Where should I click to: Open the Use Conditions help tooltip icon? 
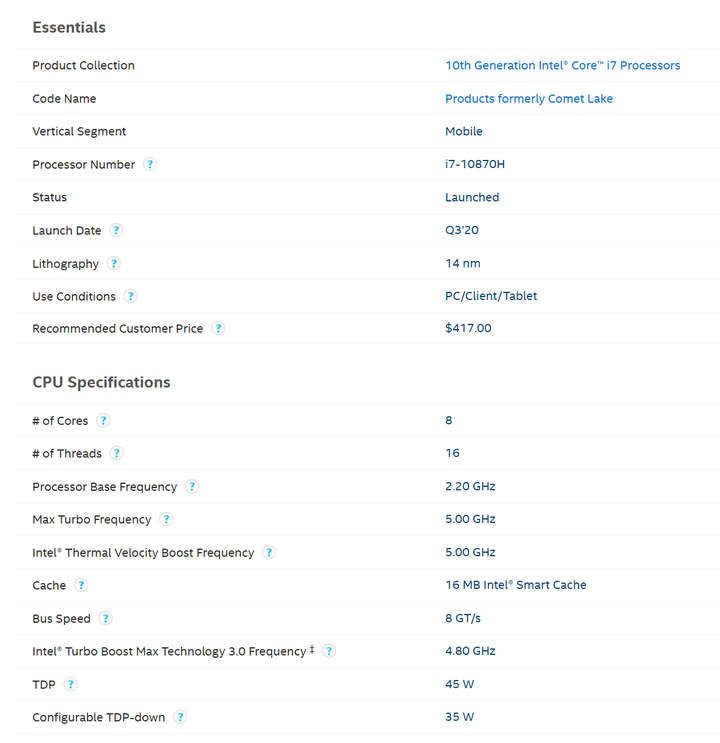[130, 296]
